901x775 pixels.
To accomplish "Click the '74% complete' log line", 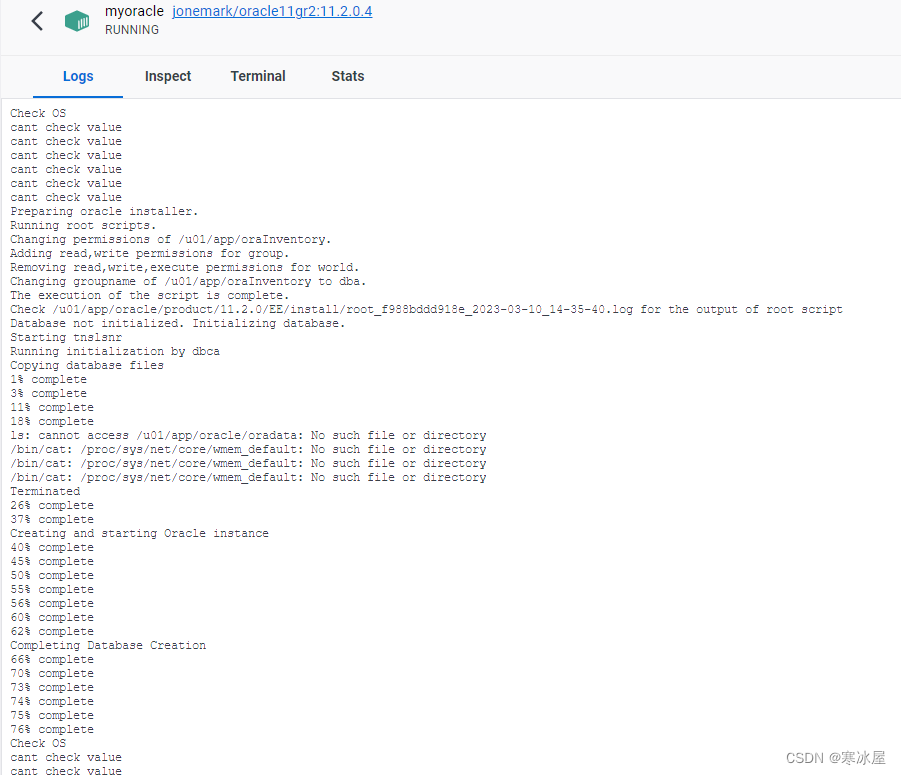I will coord(52,701).
